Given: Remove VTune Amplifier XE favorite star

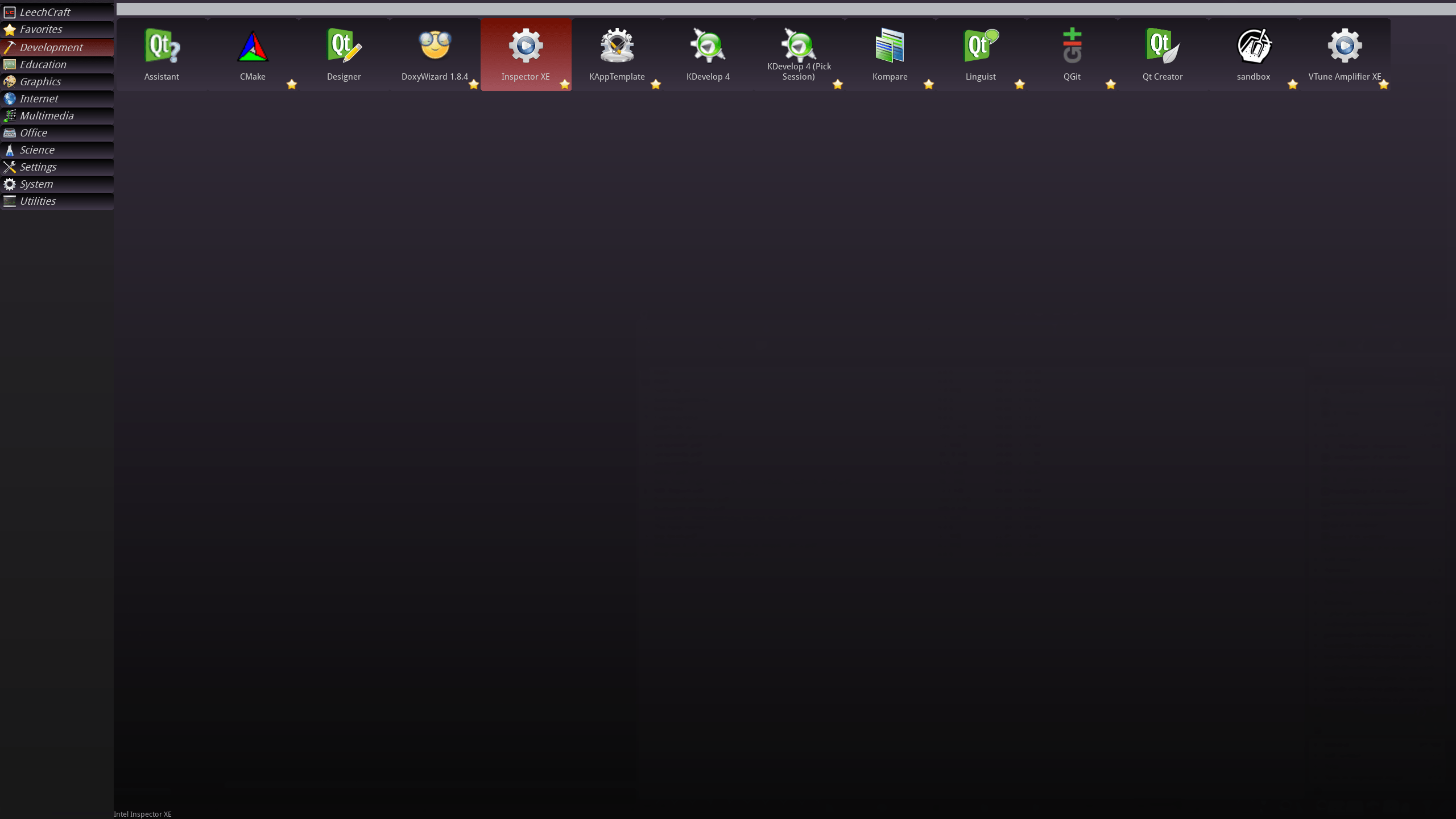Looking at the screenshot, I should (1384, 84).
